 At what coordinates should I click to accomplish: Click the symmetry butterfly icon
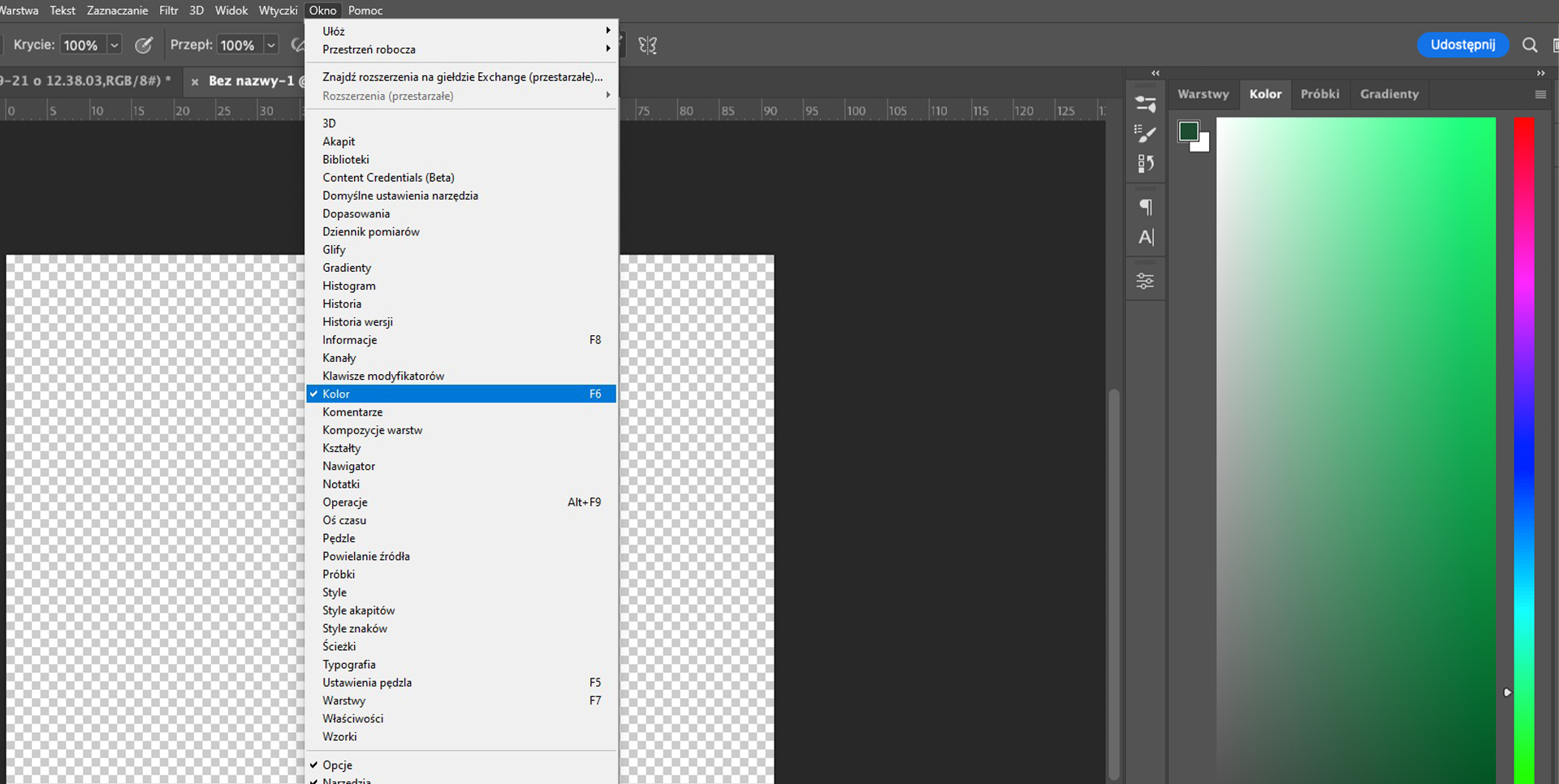pyautogui.click(x=648, y=45)
